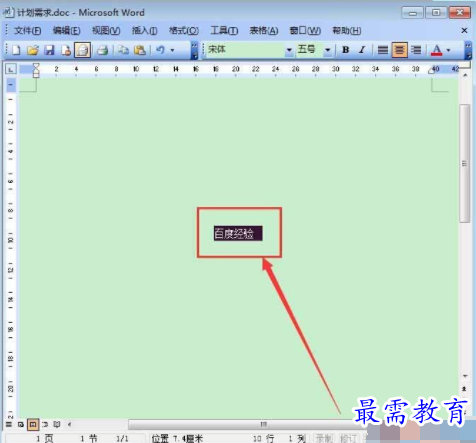The height and width of the screenshot is (443, 476).
Task: Click the horizontal scroll left arrow
Action: 69,424
